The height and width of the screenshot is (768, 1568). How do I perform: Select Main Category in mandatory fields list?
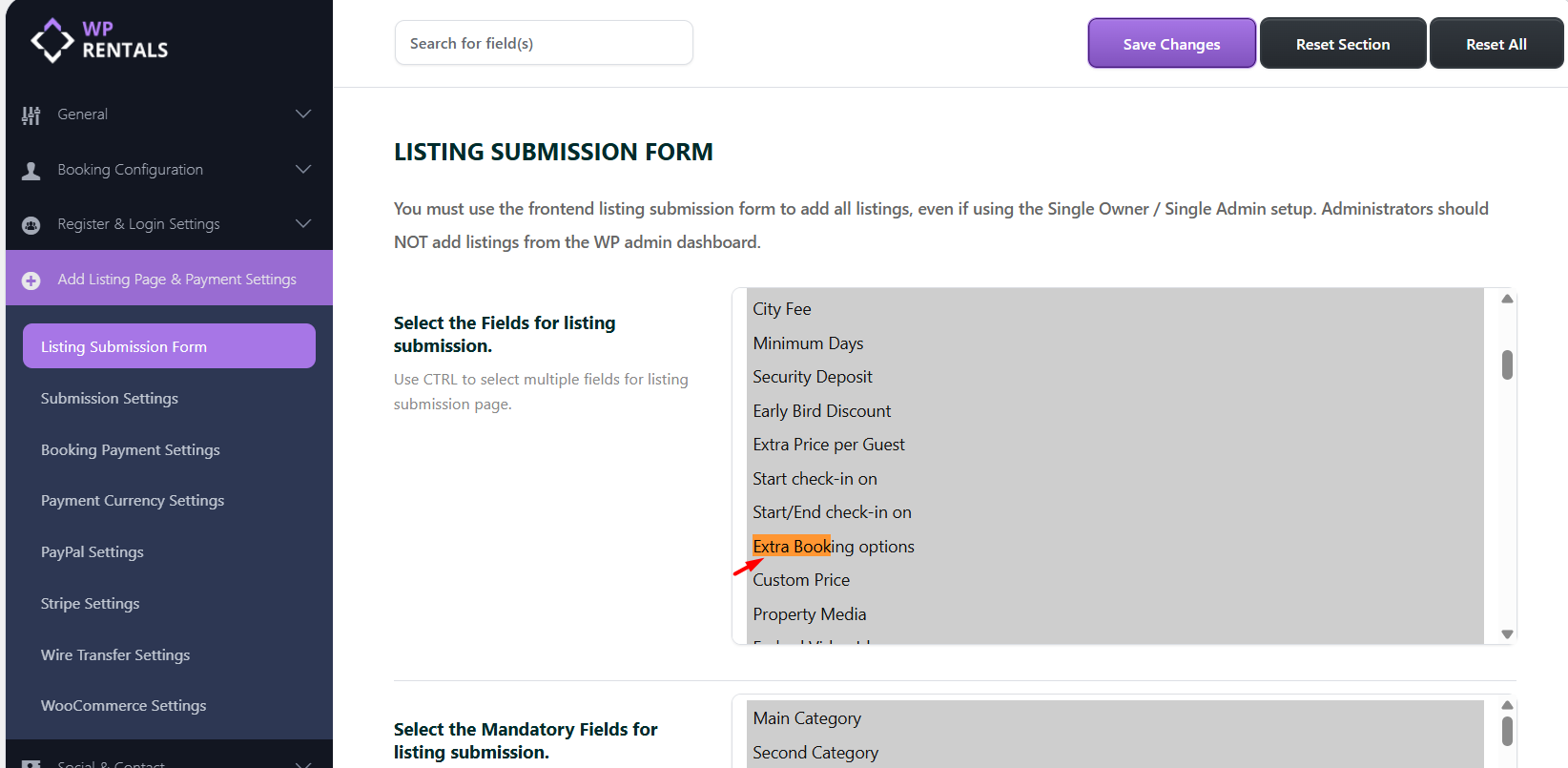pyautogui.click(x=807, y=718)
